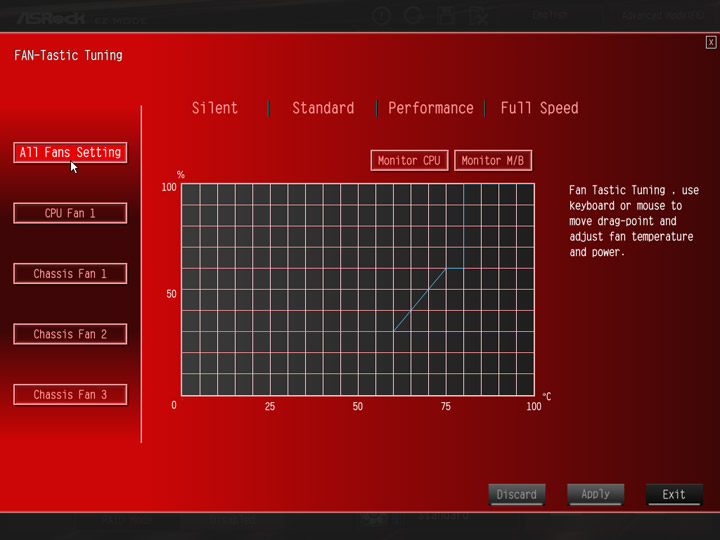Switch to the Full Speed preset

pos(540,108)
